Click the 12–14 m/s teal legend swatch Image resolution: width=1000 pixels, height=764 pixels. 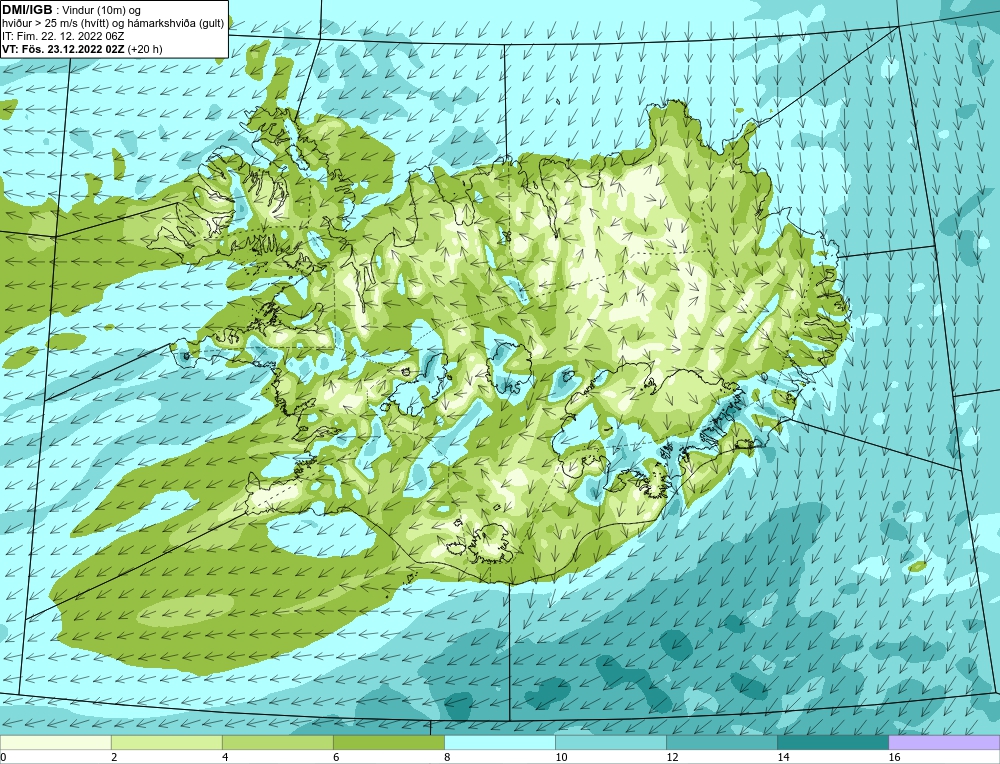[721, 742]
